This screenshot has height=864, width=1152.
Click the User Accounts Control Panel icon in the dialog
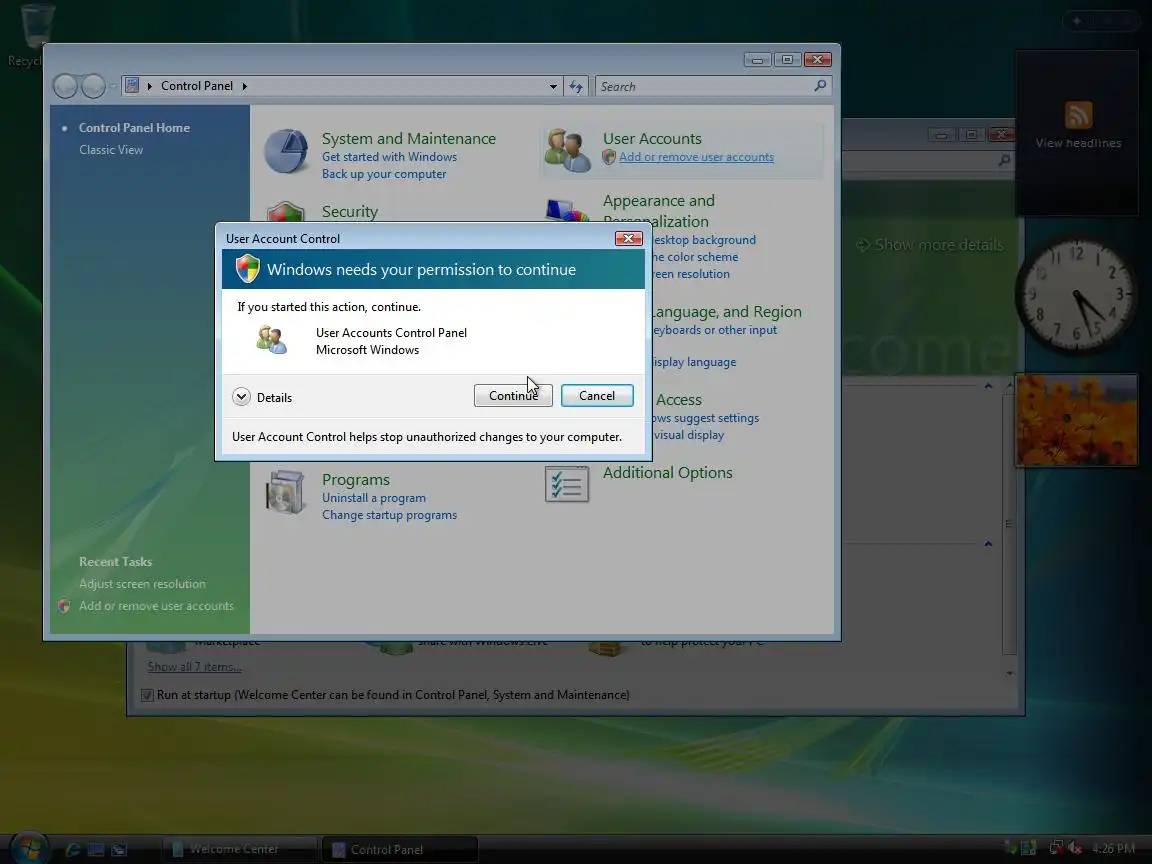coord(272,340)
